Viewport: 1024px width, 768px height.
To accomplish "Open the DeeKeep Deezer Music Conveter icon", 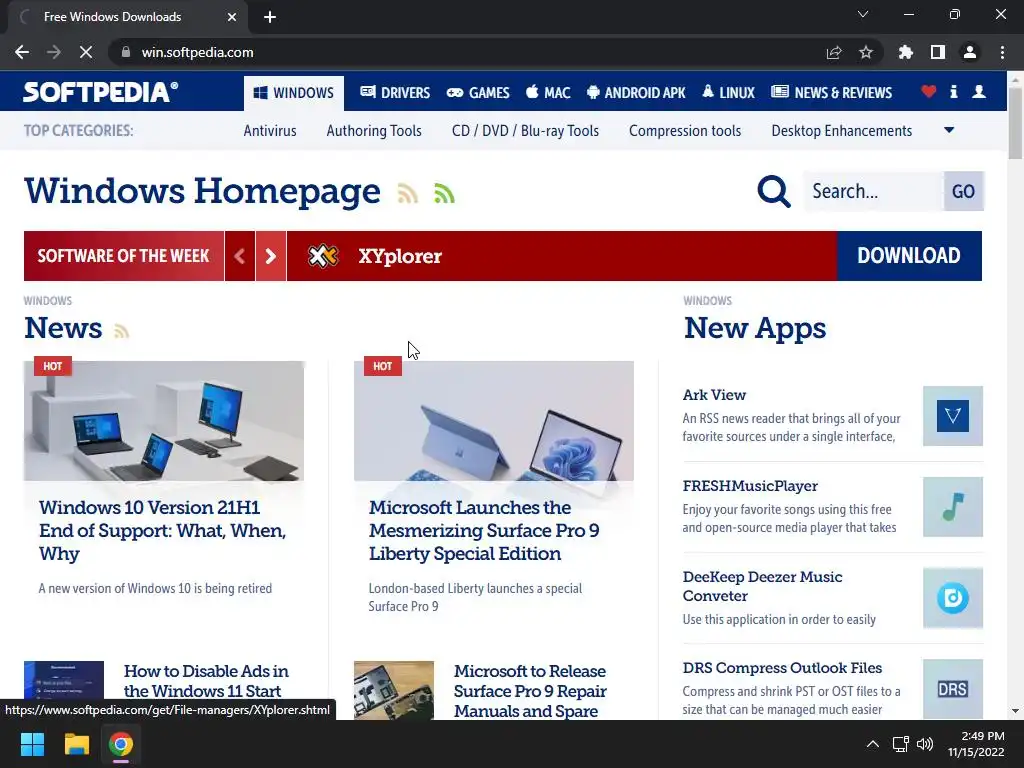I will 952,598.
